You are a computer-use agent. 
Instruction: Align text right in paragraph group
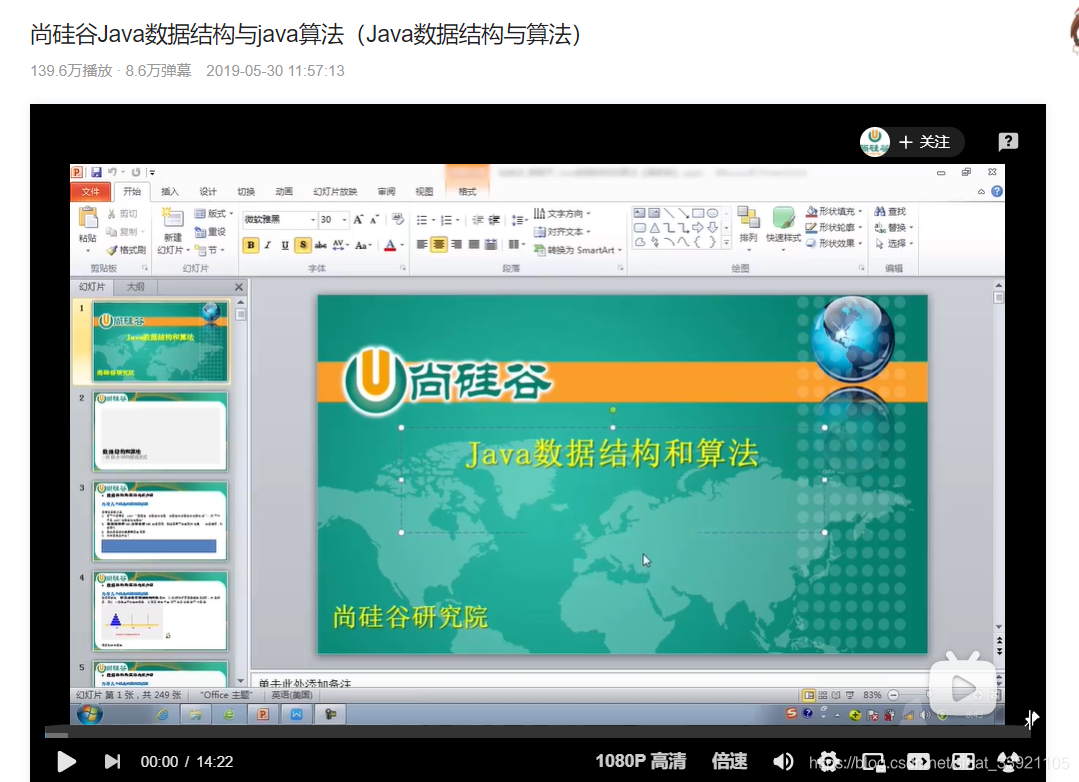456,244
